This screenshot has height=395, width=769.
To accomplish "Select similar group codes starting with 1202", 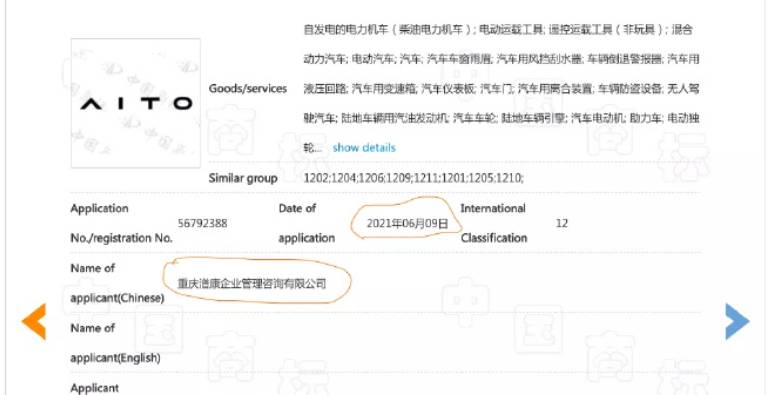I will pyautogui.click(x=413, y=178).
